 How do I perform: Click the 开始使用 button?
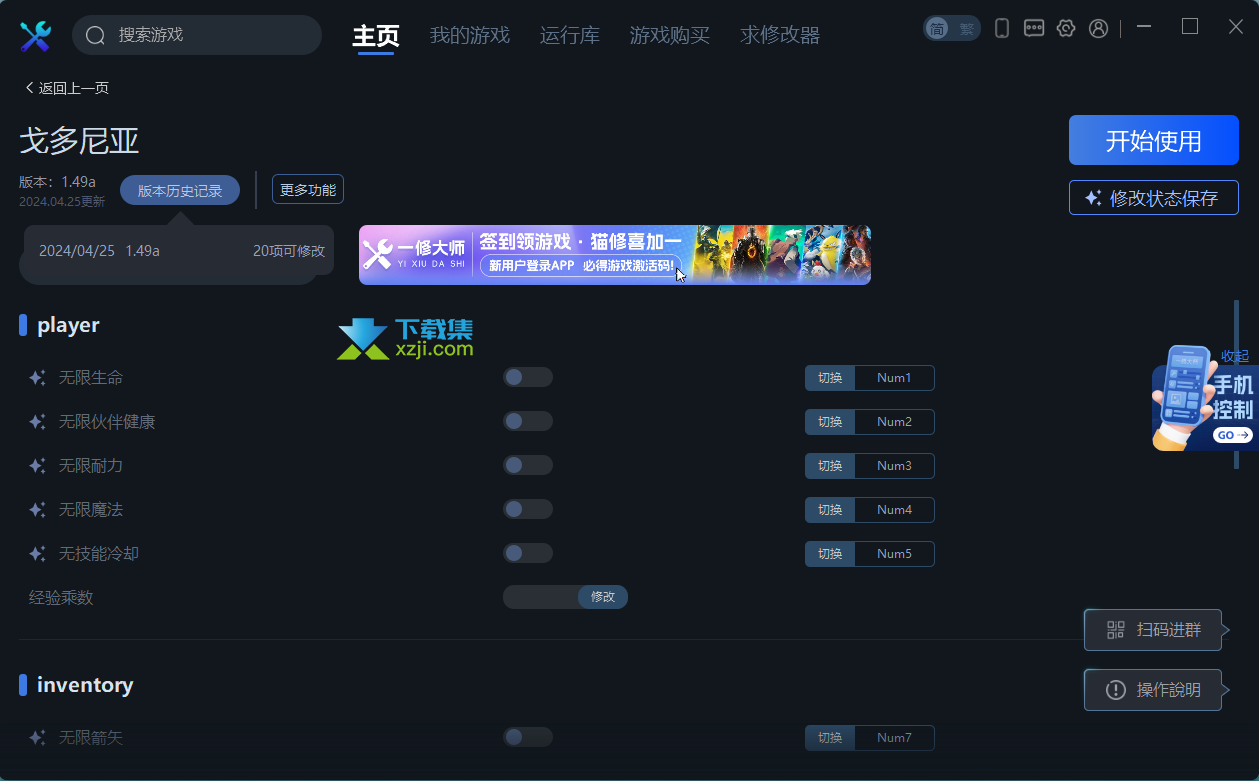tap(1154, 140)
